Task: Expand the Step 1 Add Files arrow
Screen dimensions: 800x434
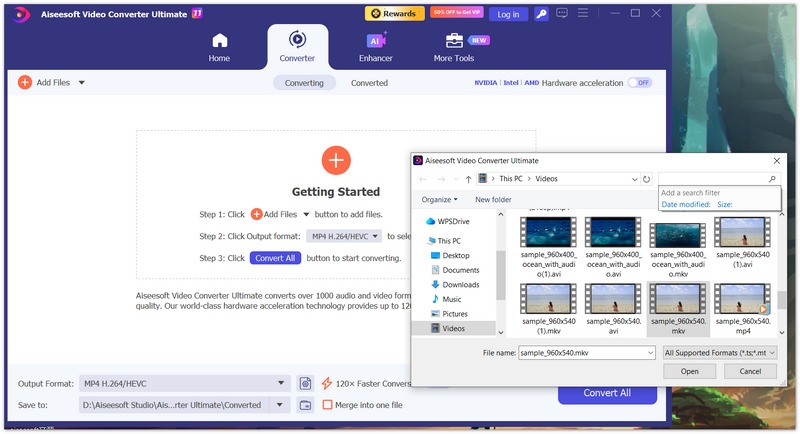Action: [306, 215]
